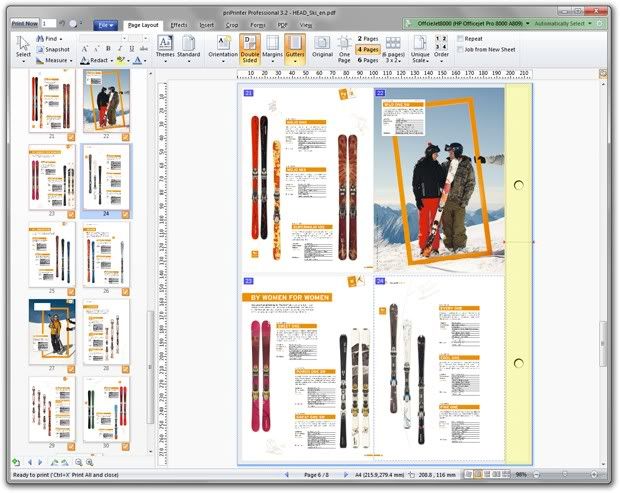The image size is (620, 493).
Task: Open the font size combo box
Action: coord(138,38)
